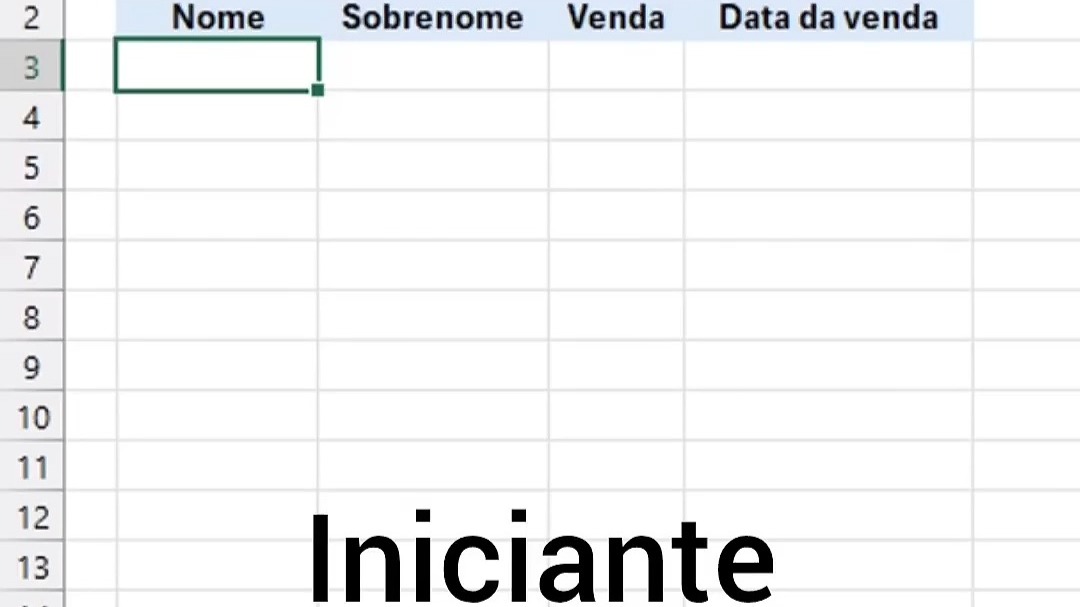Select row 3 by its row header
This screenshot has width=1080, height=607.
(x=32, y=65)
